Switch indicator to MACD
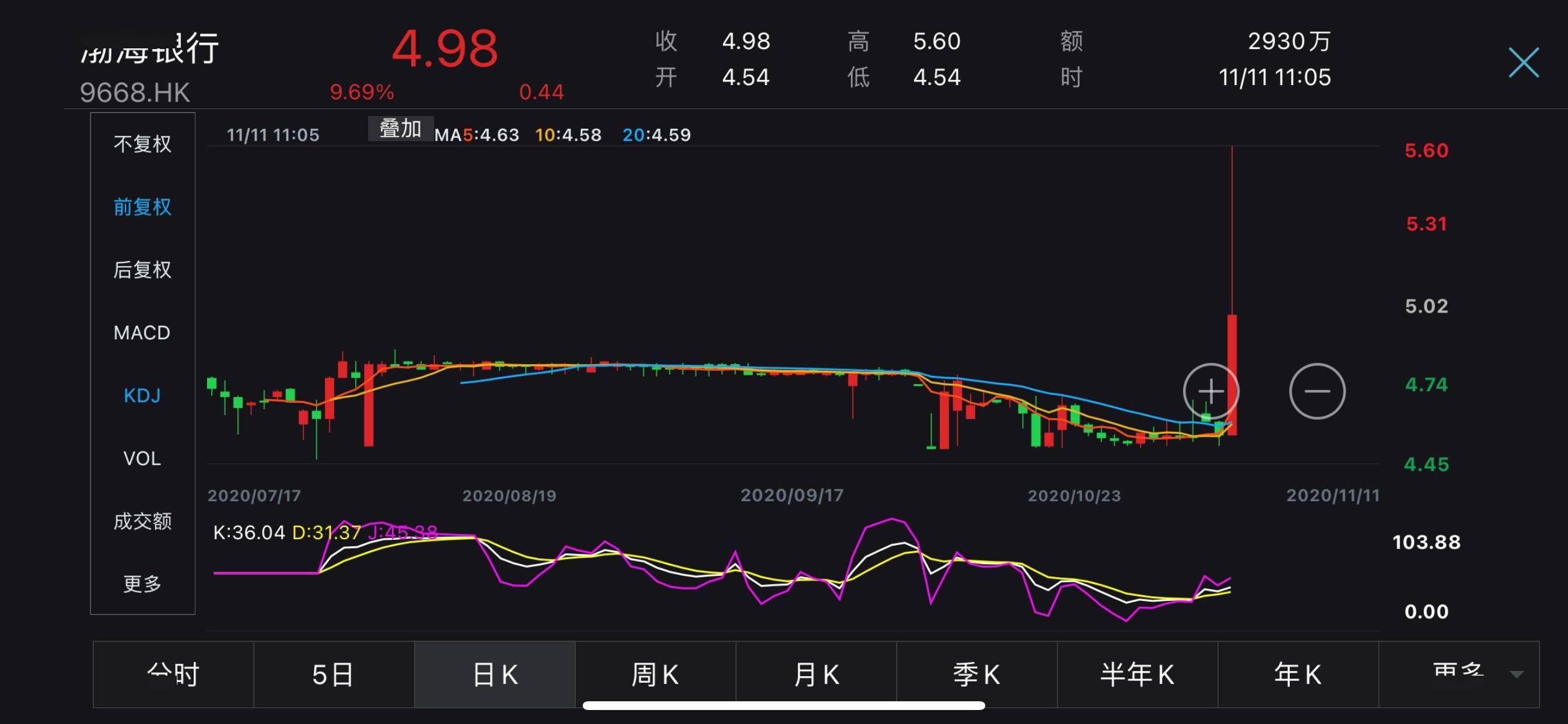 pos(142,333)
